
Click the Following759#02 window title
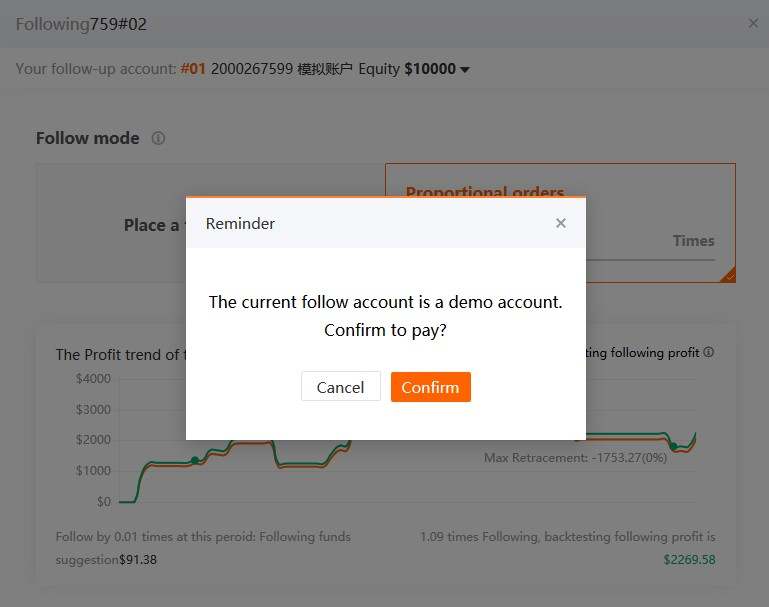[81, 24]
